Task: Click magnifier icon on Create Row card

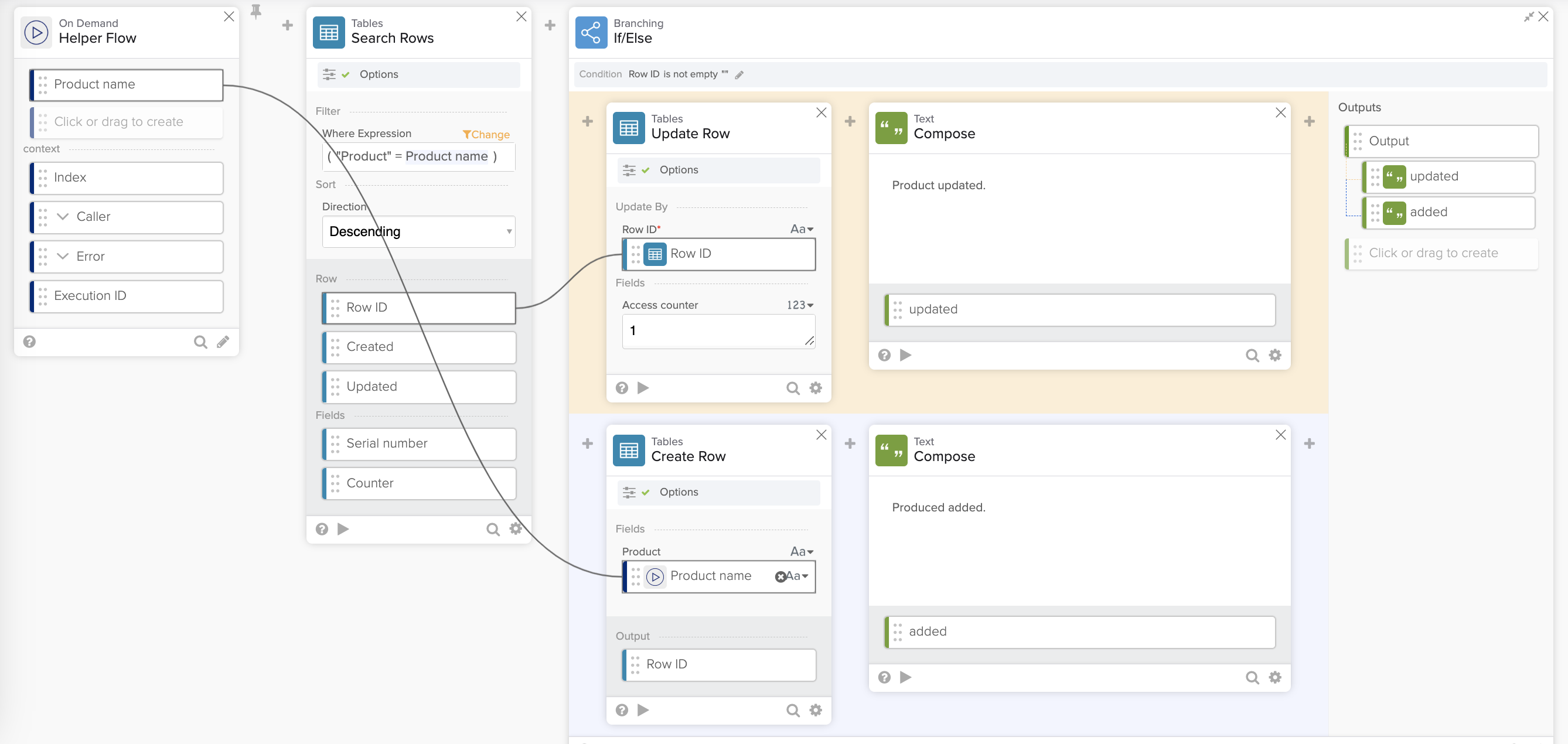Action: (x=793, y=710)
